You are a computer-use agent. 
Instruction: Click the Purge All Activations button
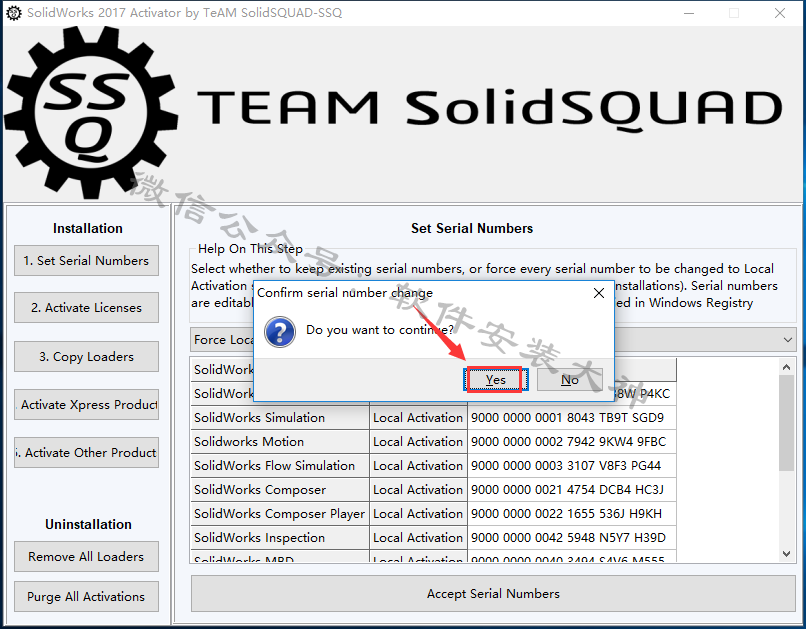tap(86, 597)
